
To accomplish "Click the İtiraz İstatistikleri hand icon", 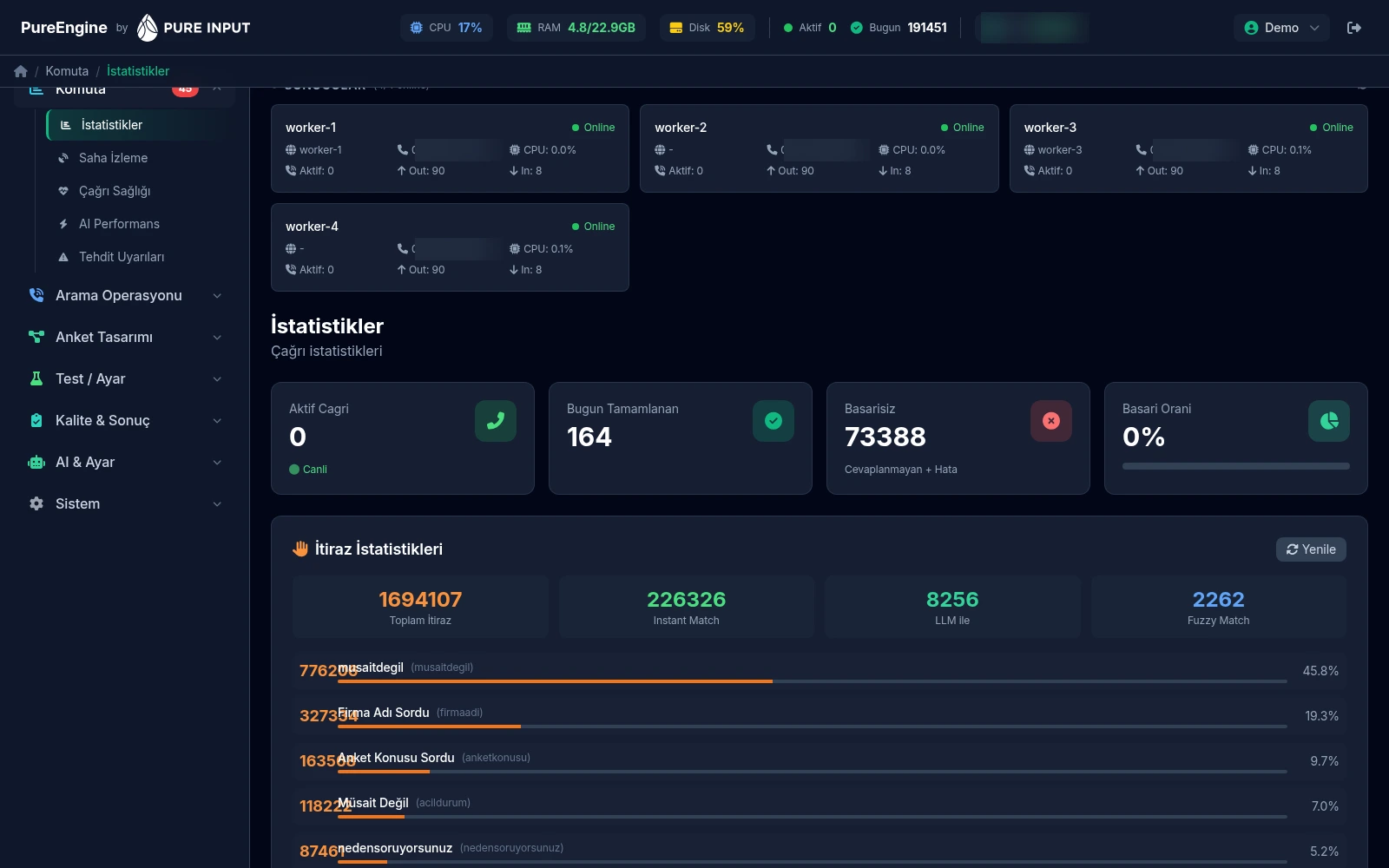I will click(300, 549).
